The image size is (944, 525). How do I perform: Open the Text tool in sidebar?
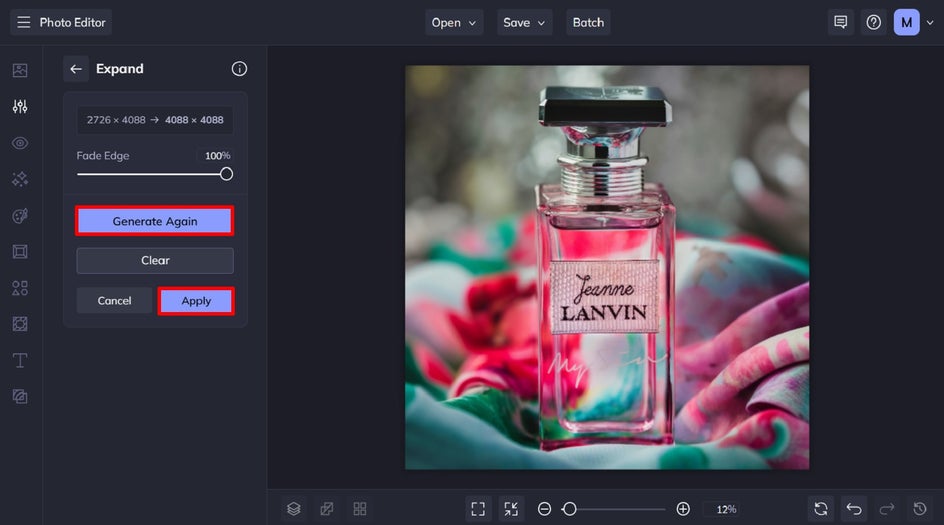click(20, 360)
